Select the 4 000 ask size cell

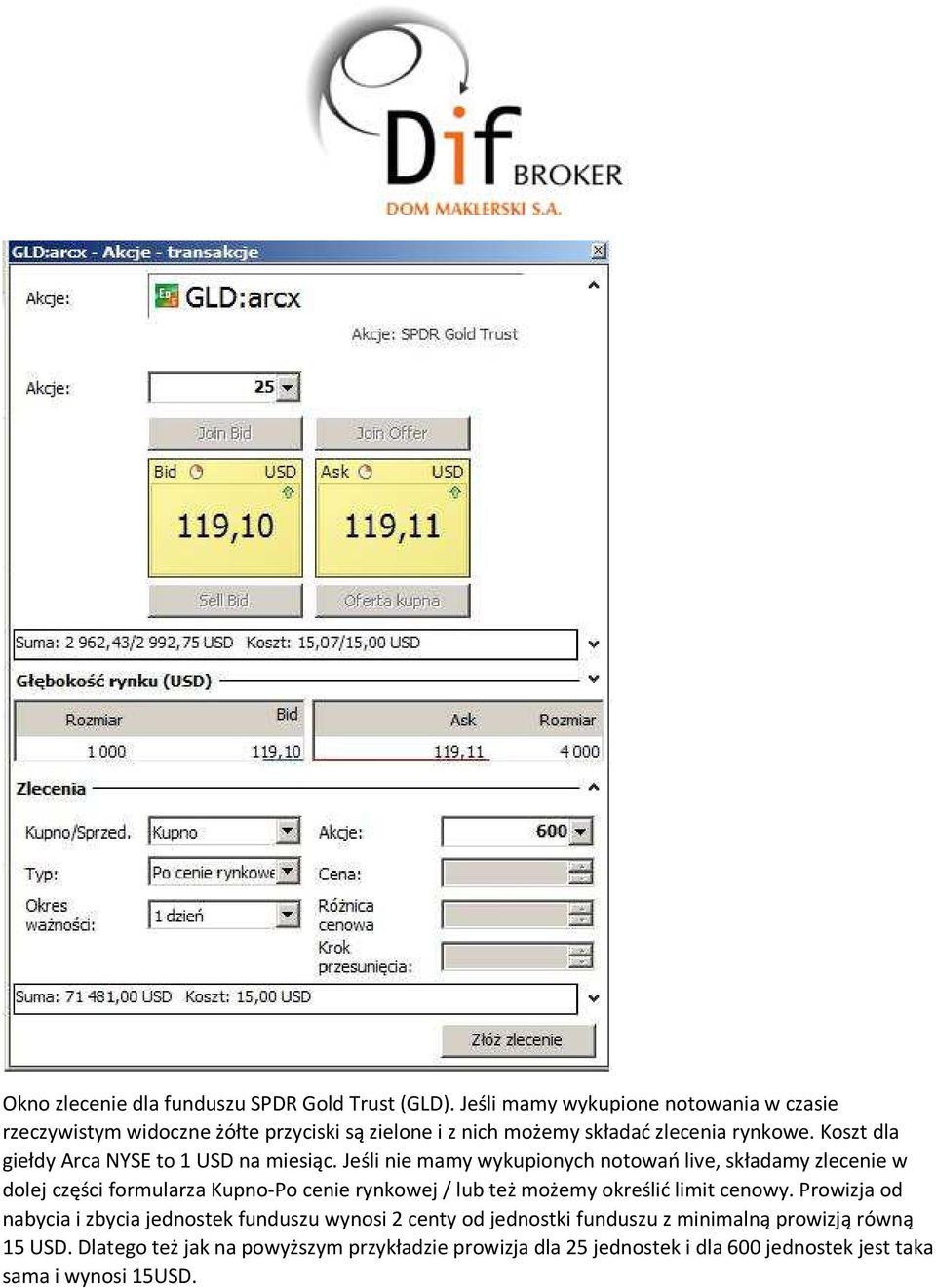click(x=579, y=752)
